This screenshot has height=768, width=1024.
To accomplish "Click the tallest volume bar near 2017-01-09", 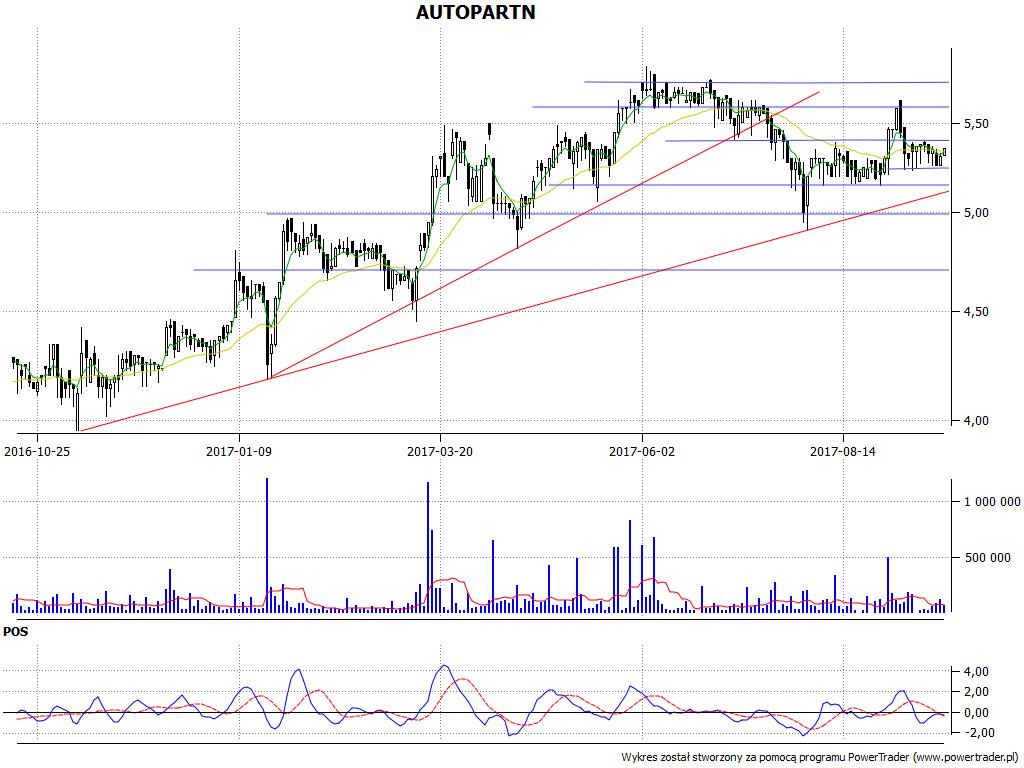I will (x=267, y=545).
